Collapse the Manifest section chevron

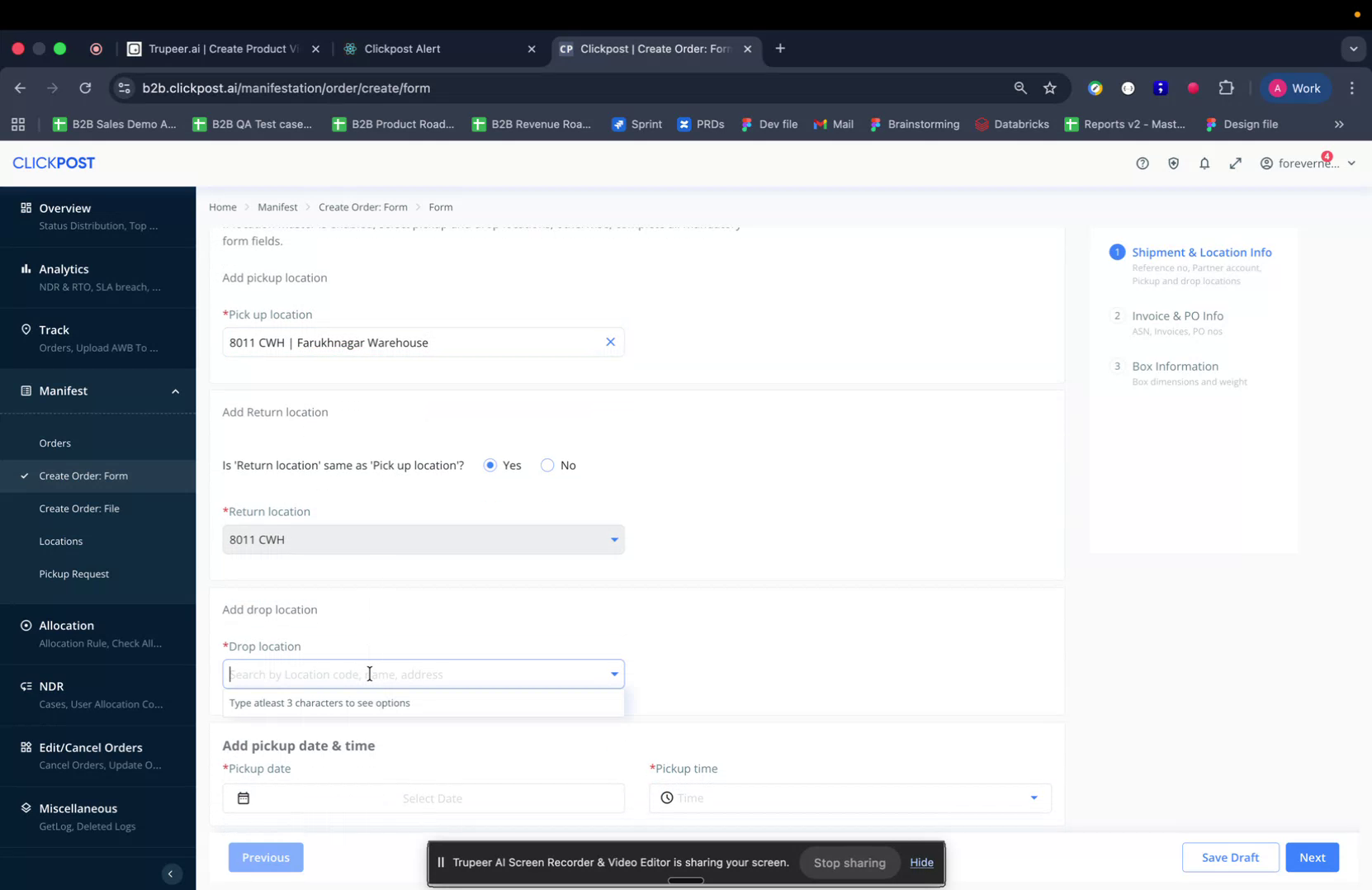(x=175, y=391)
